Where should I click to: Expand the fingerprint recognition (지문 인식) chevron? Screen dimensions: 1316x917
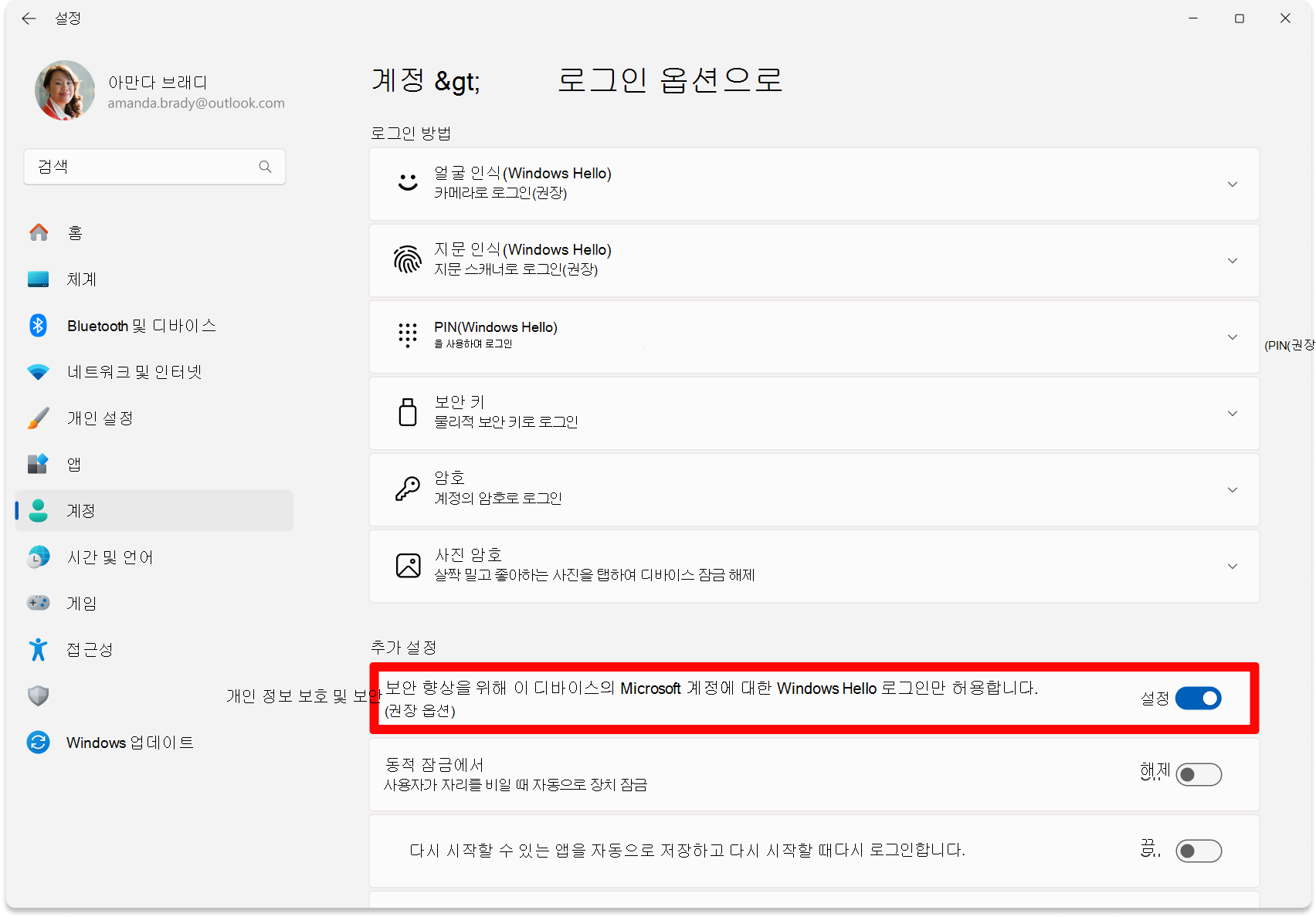point(1233,260)
